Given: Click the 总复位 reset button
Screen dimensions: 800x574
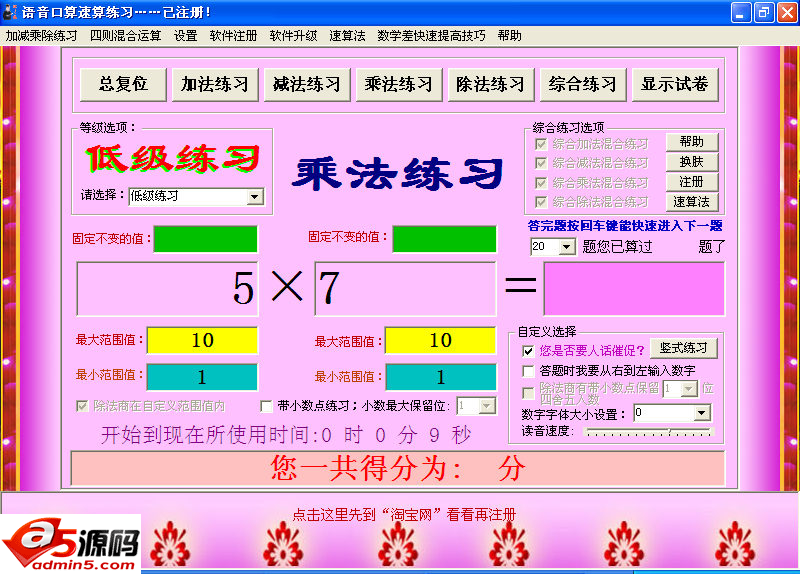Looking at the screenshot, I should [123, 84].
